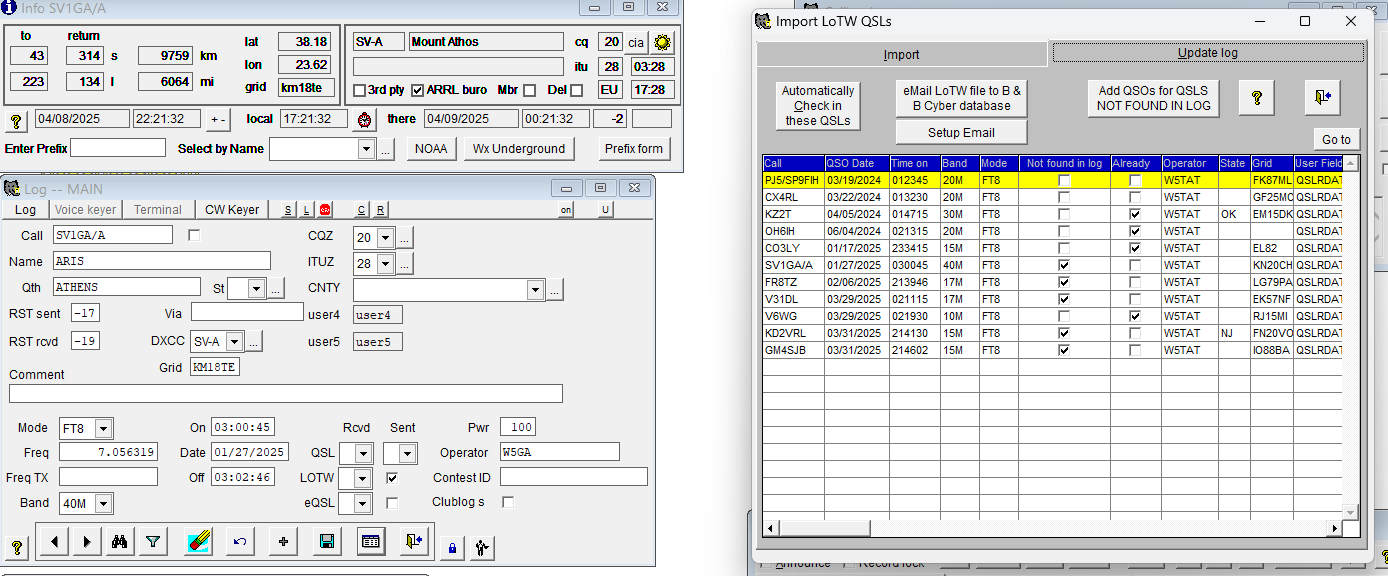
Task: Select the Import tab
Action: (901, 54)
